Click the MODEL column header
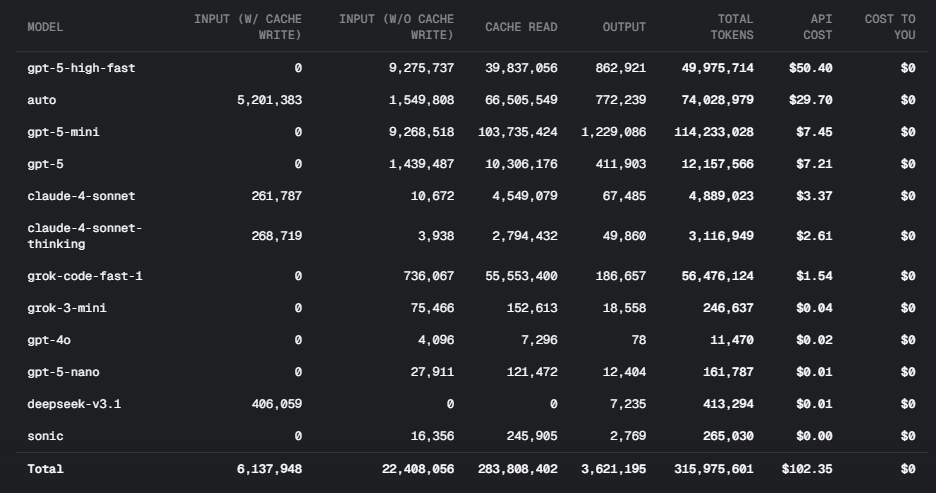Viewport: 936px width, 493px height. pyautogui.click(x=44, y=27)
